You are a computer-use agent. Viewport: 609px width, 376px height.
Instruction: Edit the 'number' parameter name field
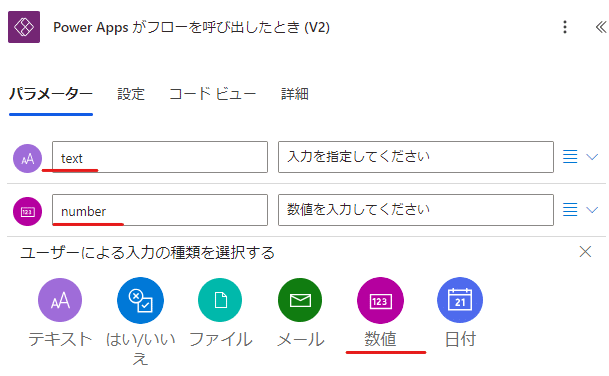160,210
